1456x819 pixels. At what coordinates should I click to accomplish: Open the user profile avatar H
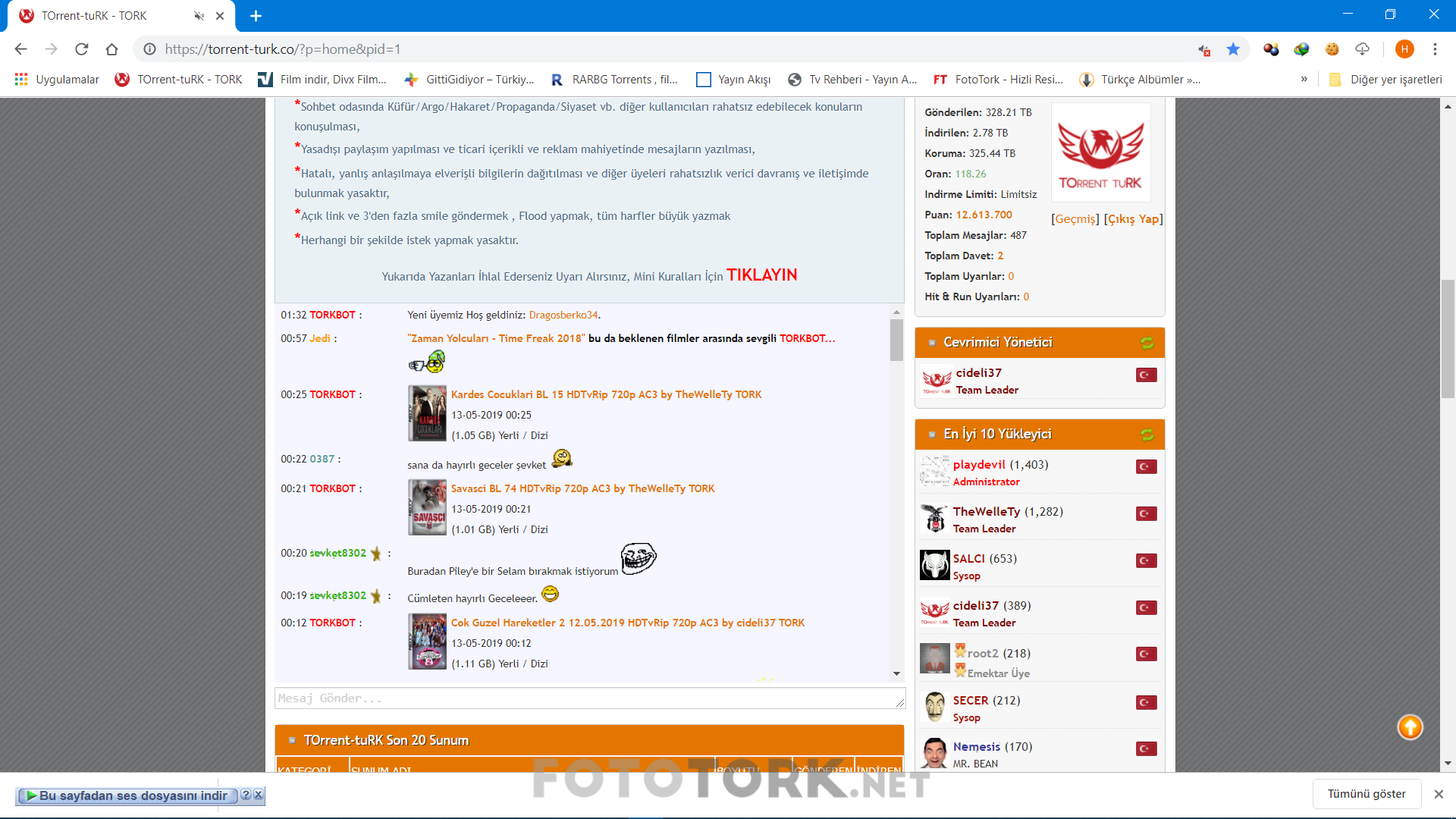click(x=1404, y=49)
